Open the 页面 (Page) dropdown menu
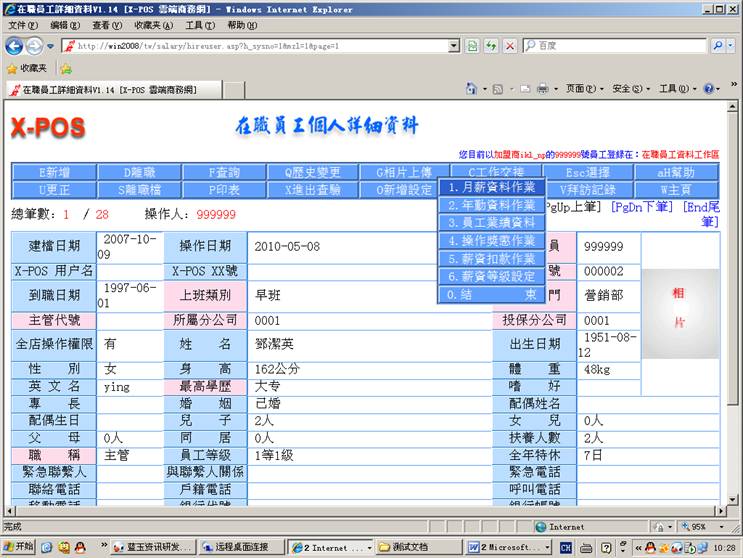This screenshot has width=743, height=558. (x=580, y=89)
